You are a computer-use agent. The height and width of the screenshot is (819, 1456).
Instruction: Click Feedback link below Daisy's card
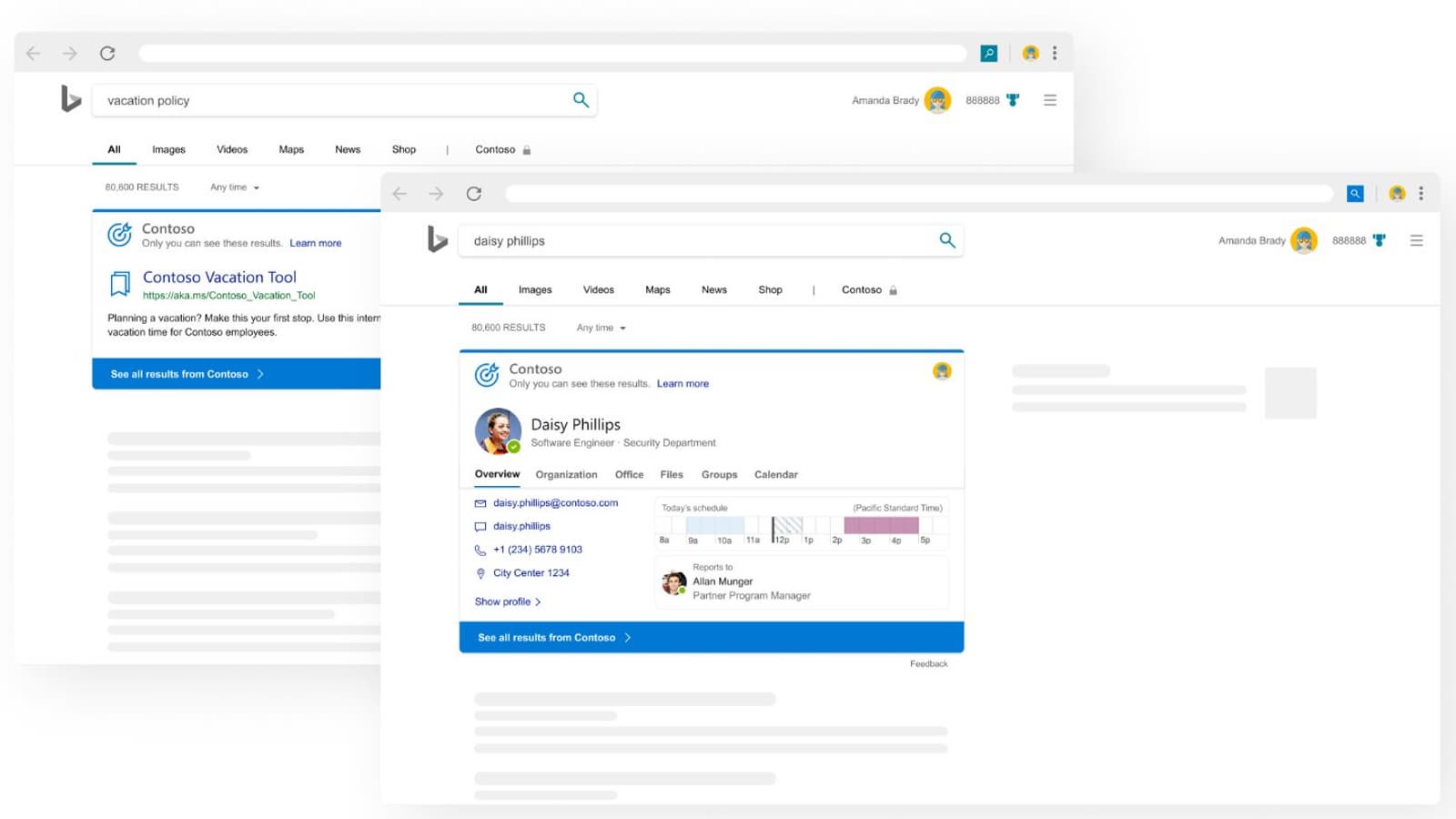929,663
